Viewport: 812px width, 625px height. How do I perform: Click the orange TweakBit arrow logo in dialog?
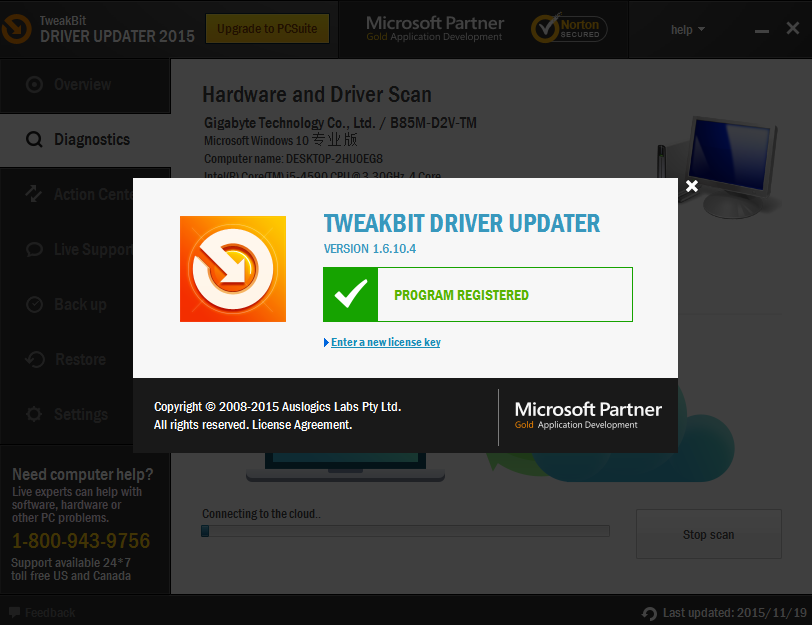point(232,268)
